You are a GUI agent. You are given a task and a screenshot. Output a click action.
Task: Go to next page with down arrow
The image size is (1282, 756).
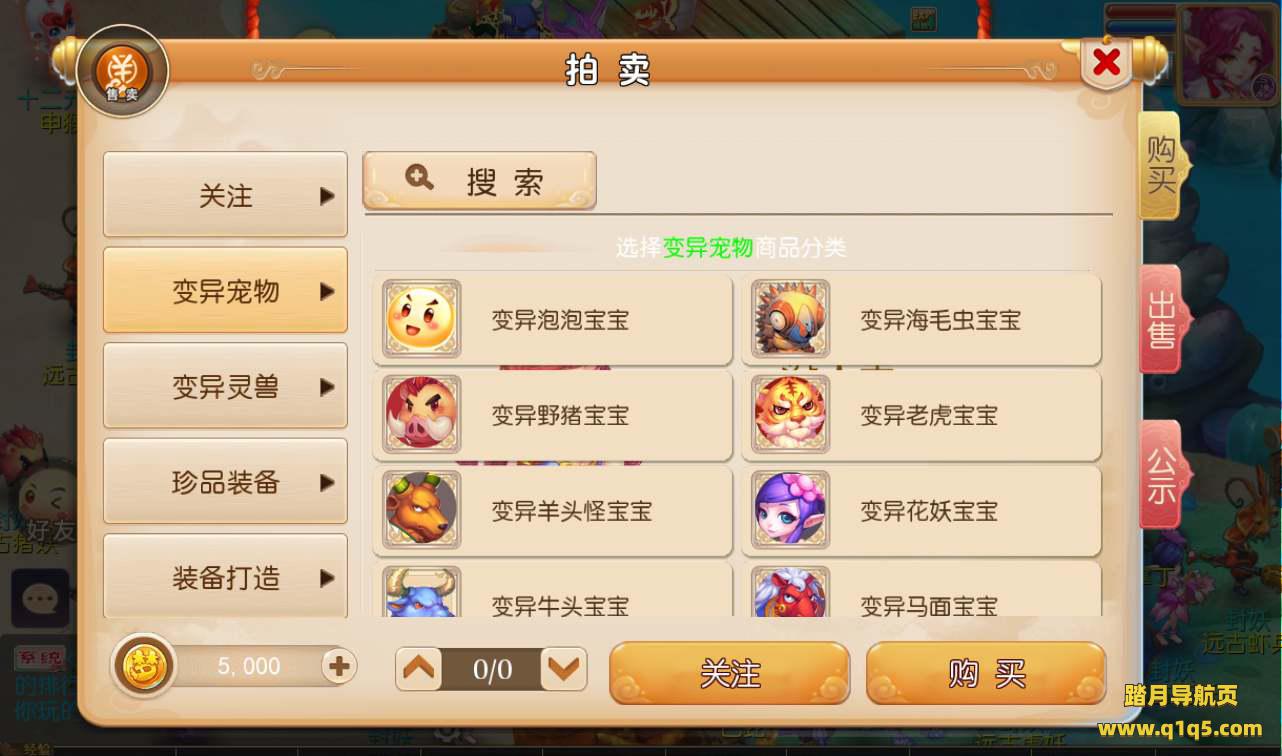coord(564,669)
